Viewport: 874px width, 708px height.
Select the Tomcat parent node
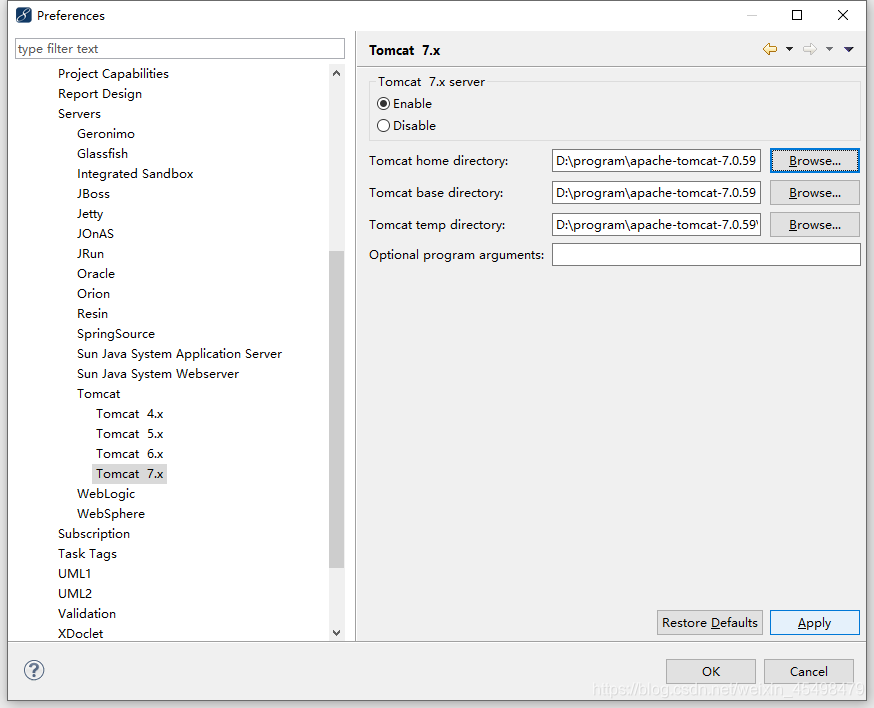point(99,394)
